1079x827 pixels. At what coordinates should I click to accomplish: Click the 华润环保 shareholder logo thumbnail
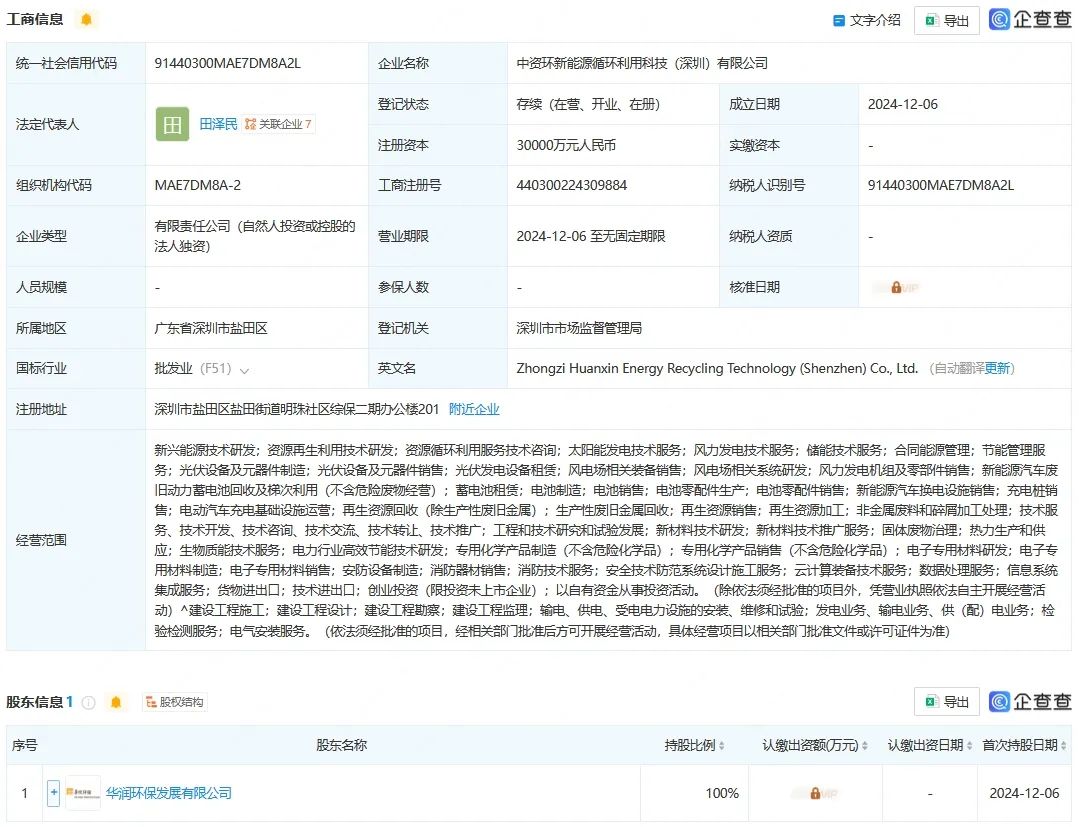point(83,793)
